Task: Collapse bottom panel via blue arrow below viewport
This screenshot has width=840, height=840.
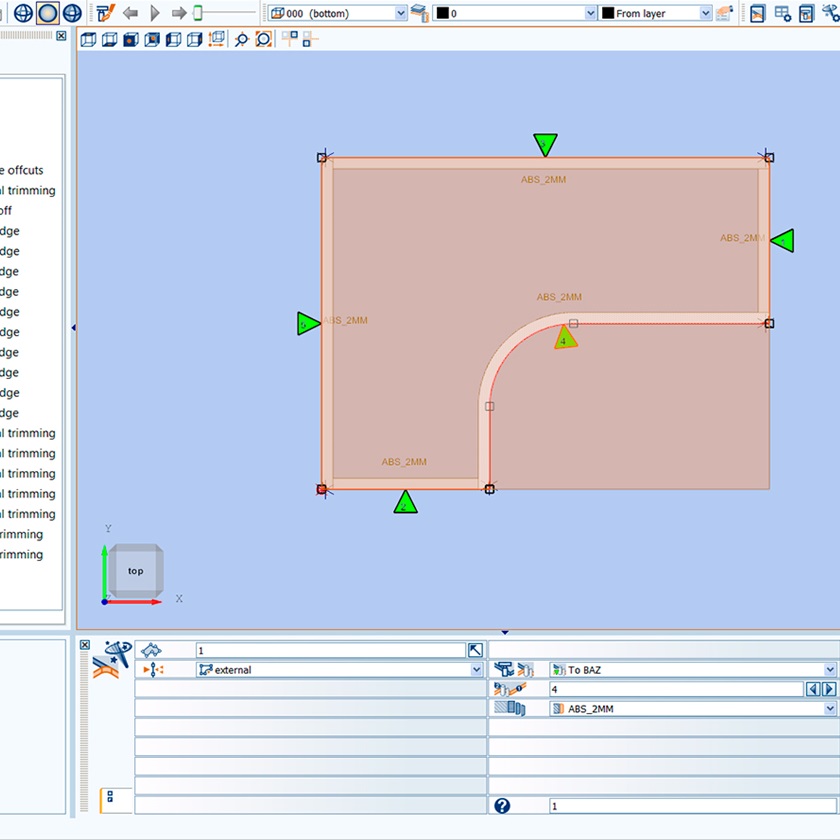Action: 505,633
